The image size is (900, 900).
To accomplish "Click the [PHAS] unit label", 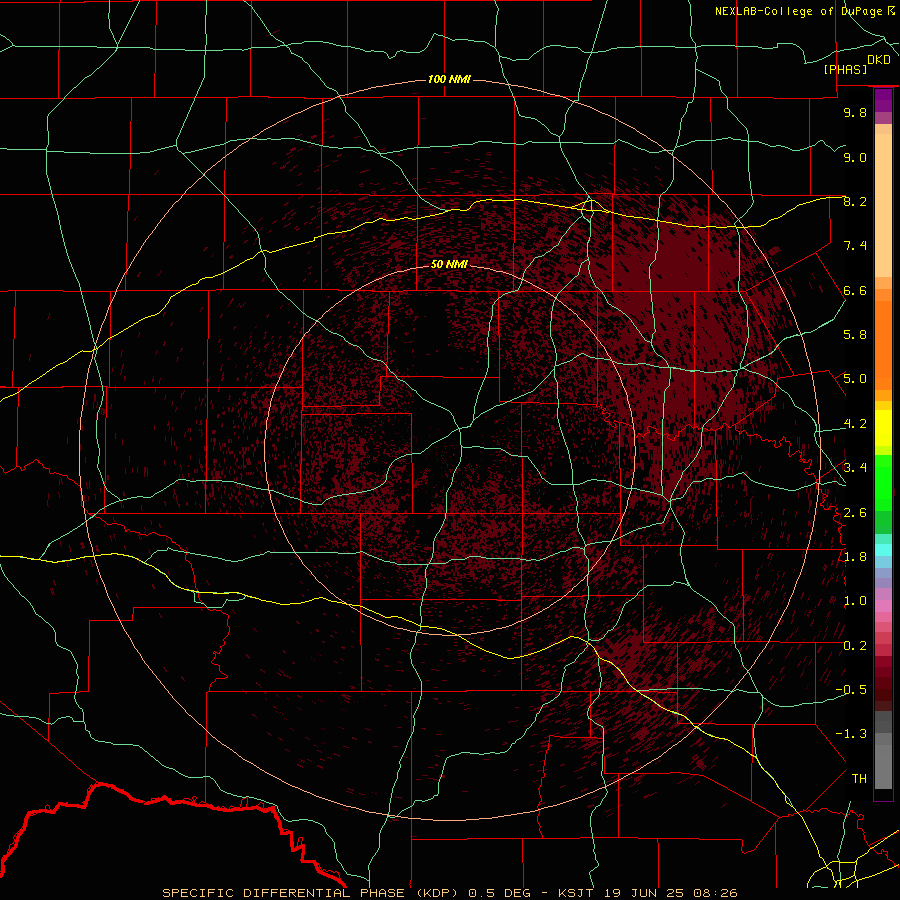I will (x=845, y=70).
